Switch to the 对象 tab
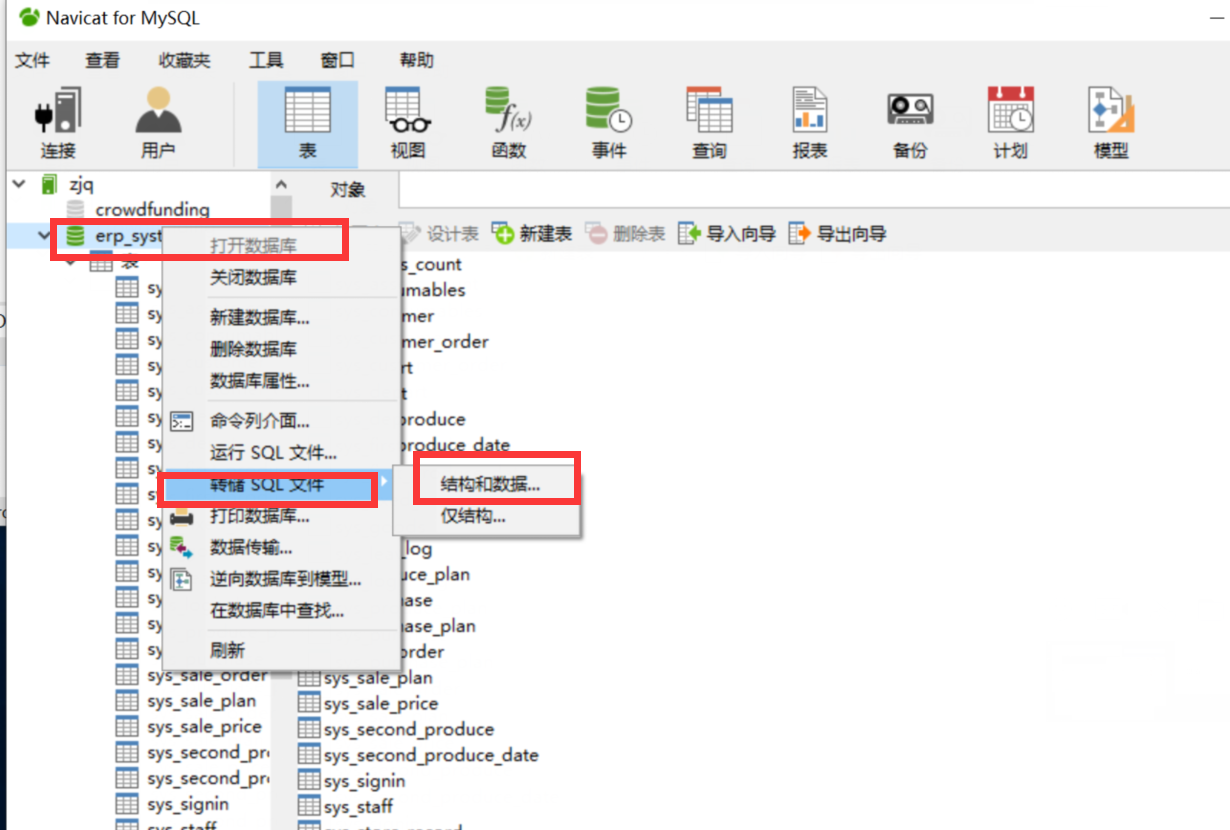The image size is (1230, 830). click(x=347, y=189)
